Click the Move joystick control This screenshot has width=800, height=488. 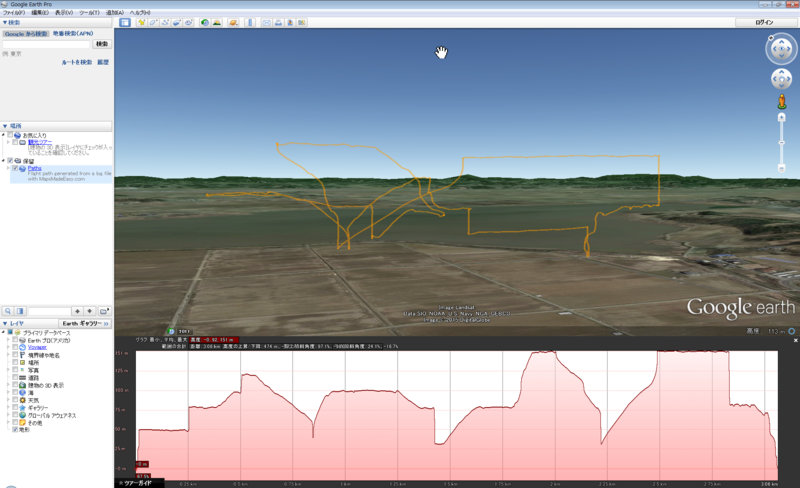(x=781, y=79)
